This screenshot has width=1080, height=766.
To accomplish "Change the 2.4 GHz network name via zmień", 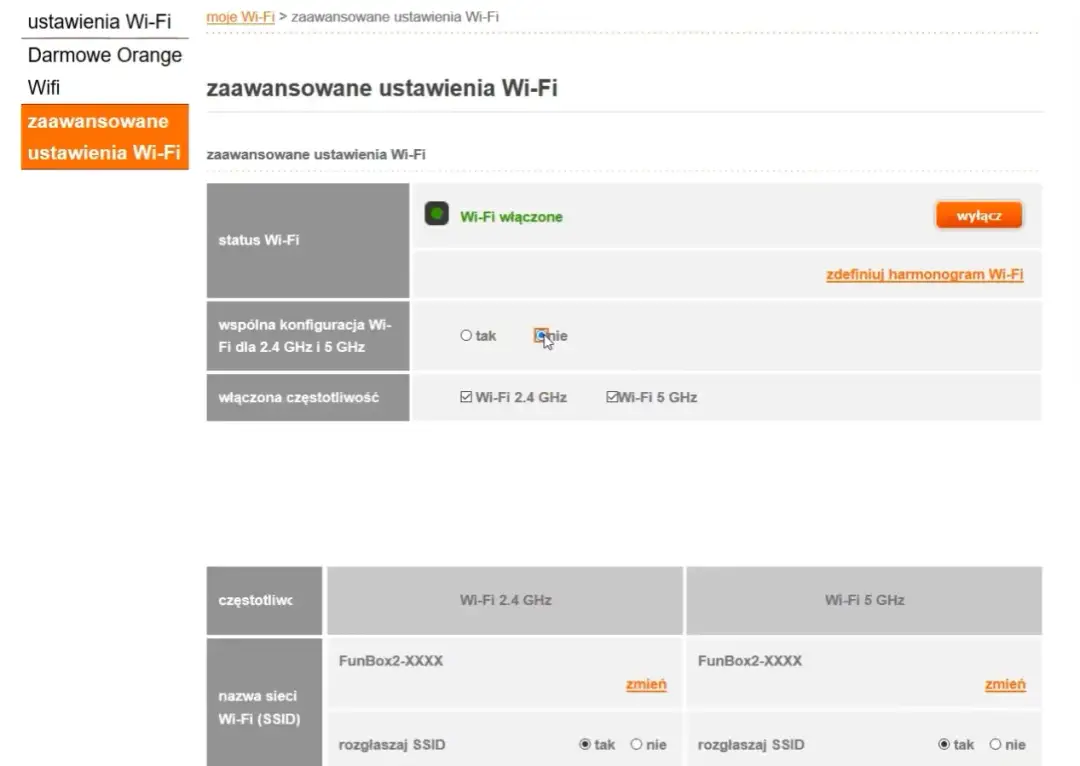I will [x=645, y=684].
